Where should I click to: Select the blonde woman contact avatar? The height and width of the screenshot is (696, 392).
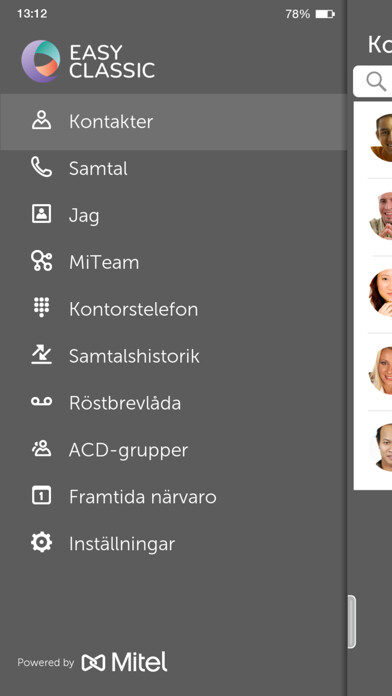(380, 371)
